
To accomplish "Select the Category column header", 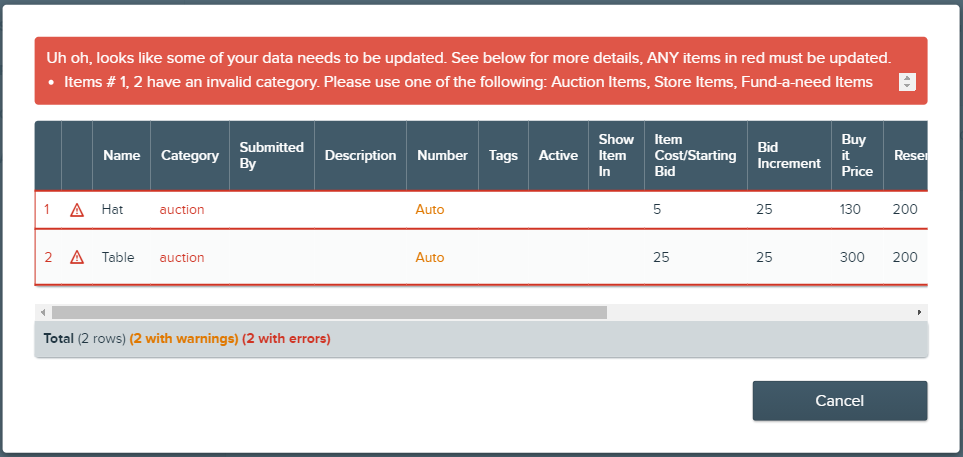I will click(190, 155).
